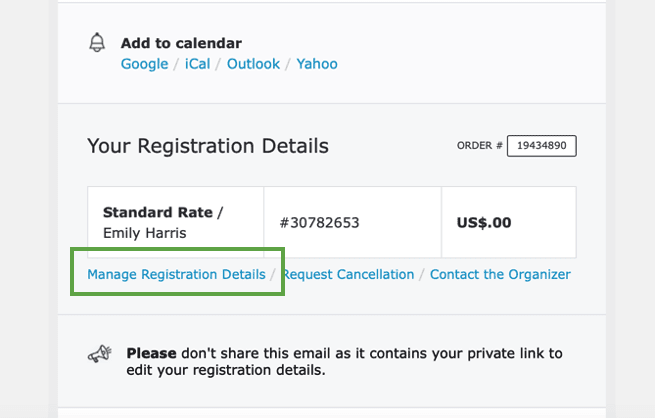Select the Yahoo calendar link

point(317,64)
